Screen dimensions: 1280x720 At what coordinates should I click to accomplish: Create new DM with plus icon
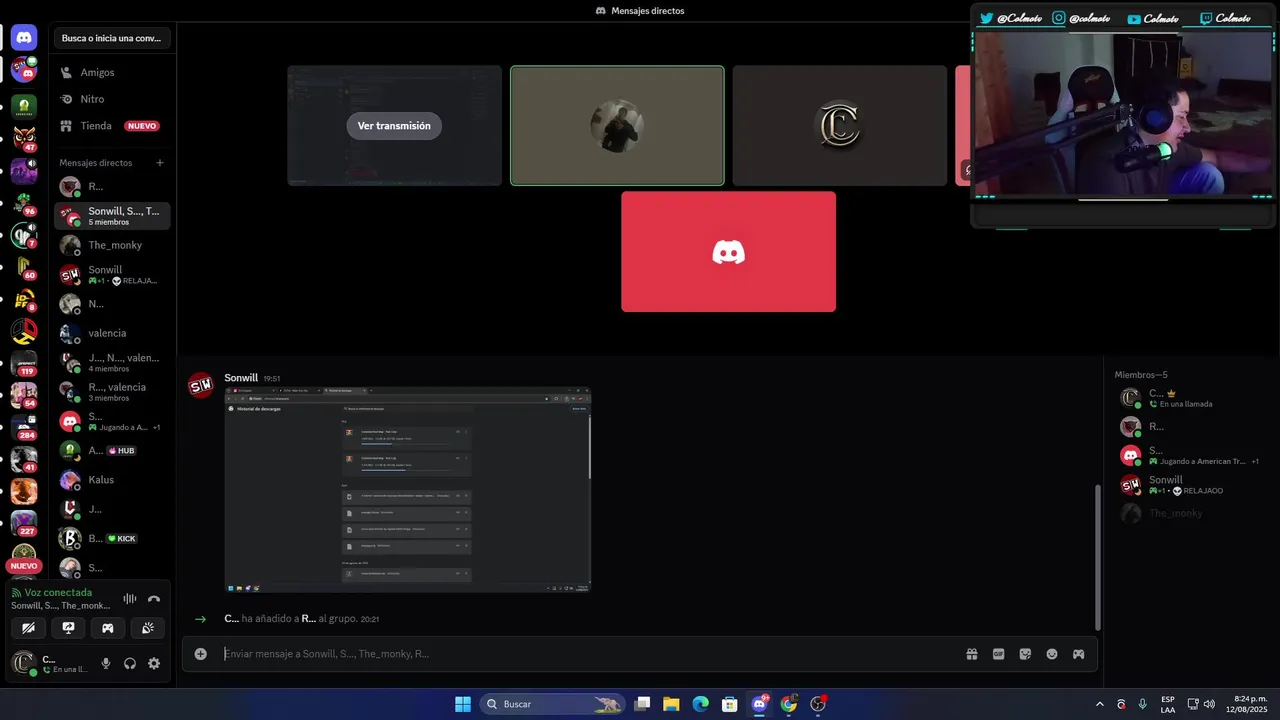pos(160,163)
